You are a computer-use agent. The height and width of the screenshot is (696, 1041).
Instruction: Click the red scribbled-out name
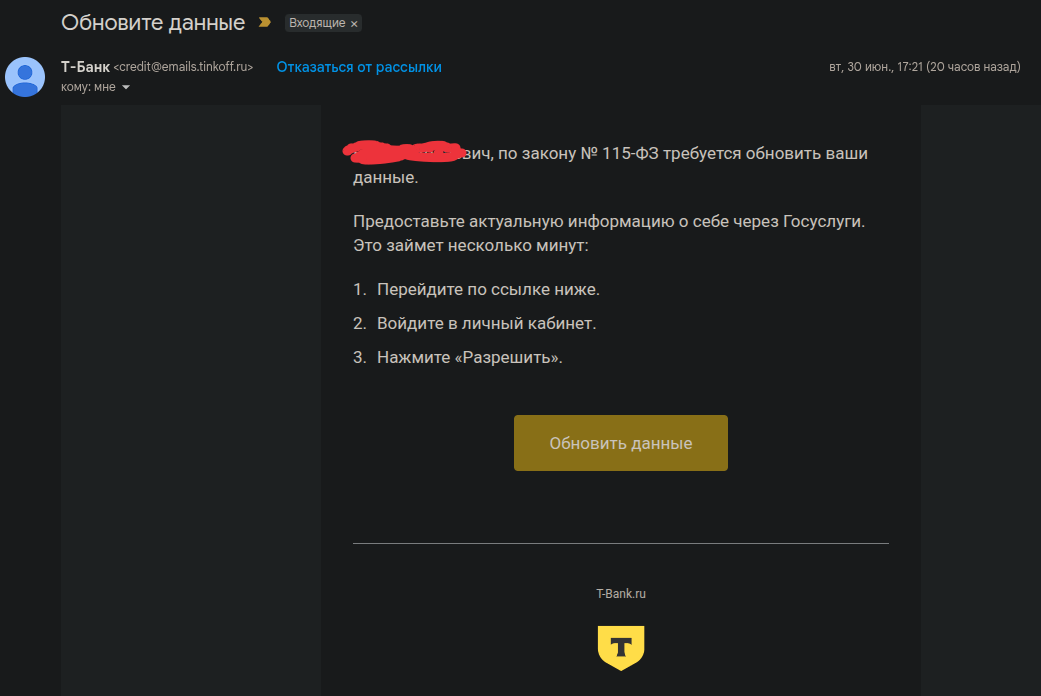tap(402, 151)
